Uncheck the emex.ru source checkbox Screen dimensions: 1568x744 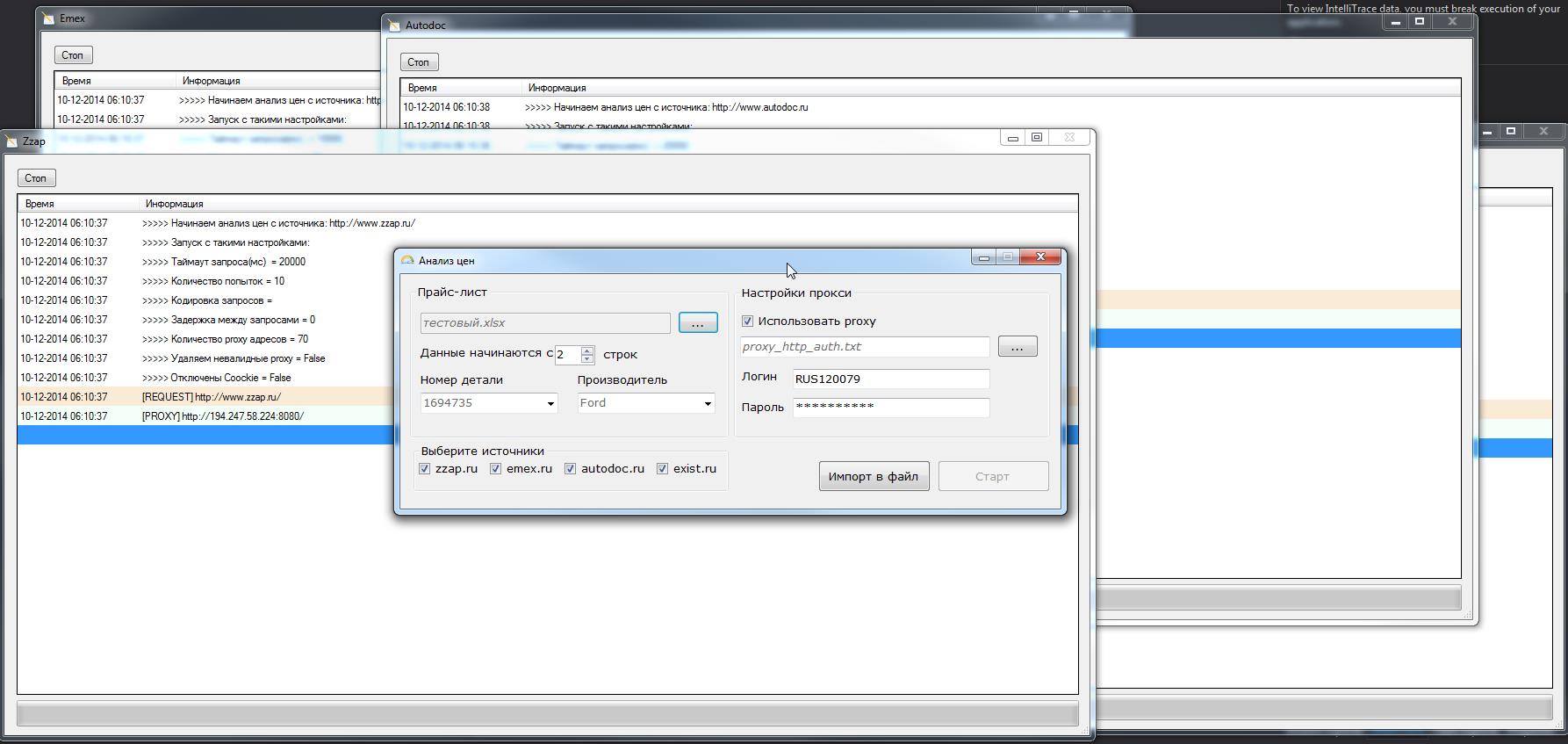click(496, 469)
